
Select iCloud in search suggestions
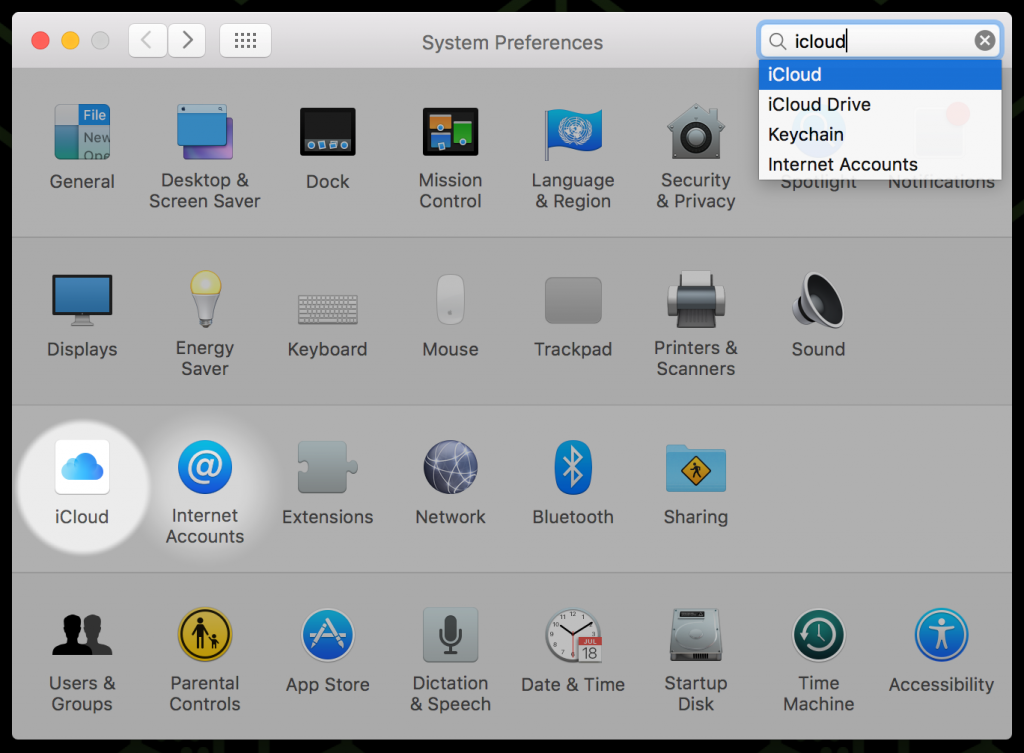pos(880,74)
